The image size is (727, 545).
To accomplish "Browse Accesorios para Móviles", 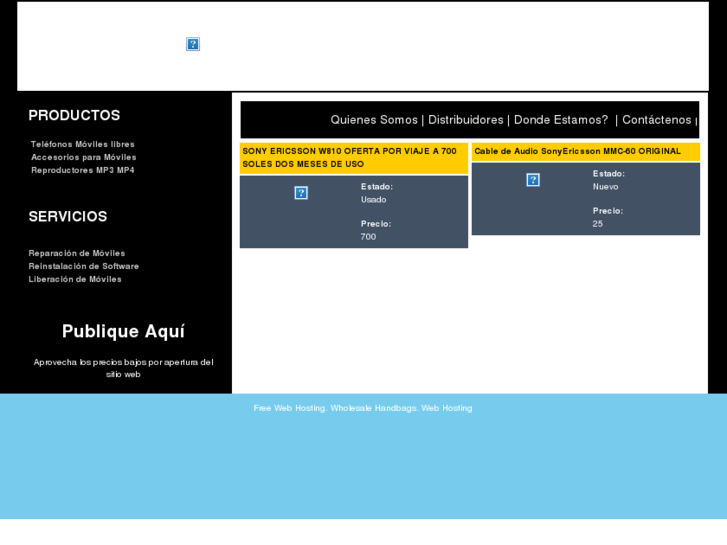I will [x=83, y=157].
